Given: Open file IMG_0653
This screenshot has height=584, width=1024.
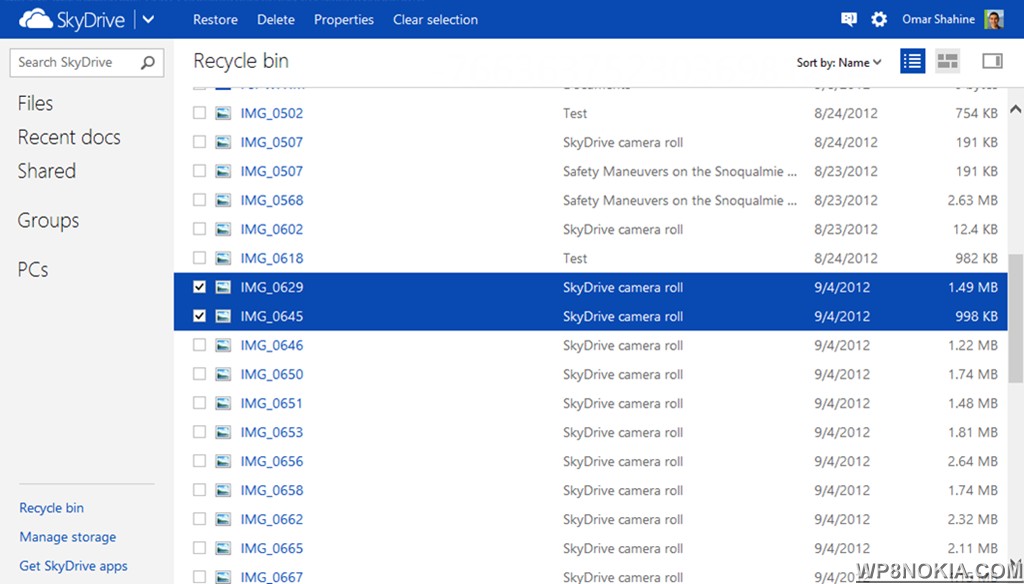Looking at the screenshot, I should pos(272,432).
